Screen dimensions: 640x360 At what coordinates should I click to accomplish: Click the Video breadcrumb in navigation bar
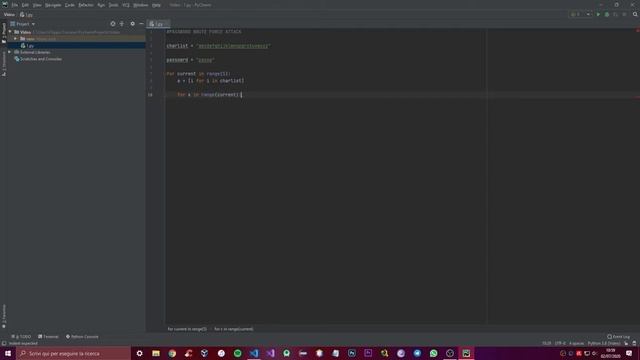[x=9, y=15]
